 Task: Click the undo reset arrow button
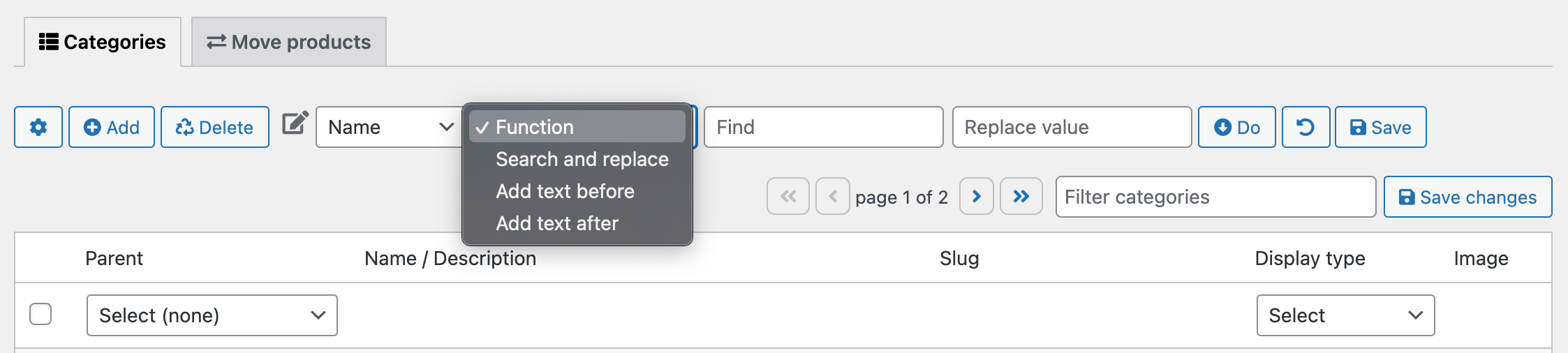tap(1306, 127)
